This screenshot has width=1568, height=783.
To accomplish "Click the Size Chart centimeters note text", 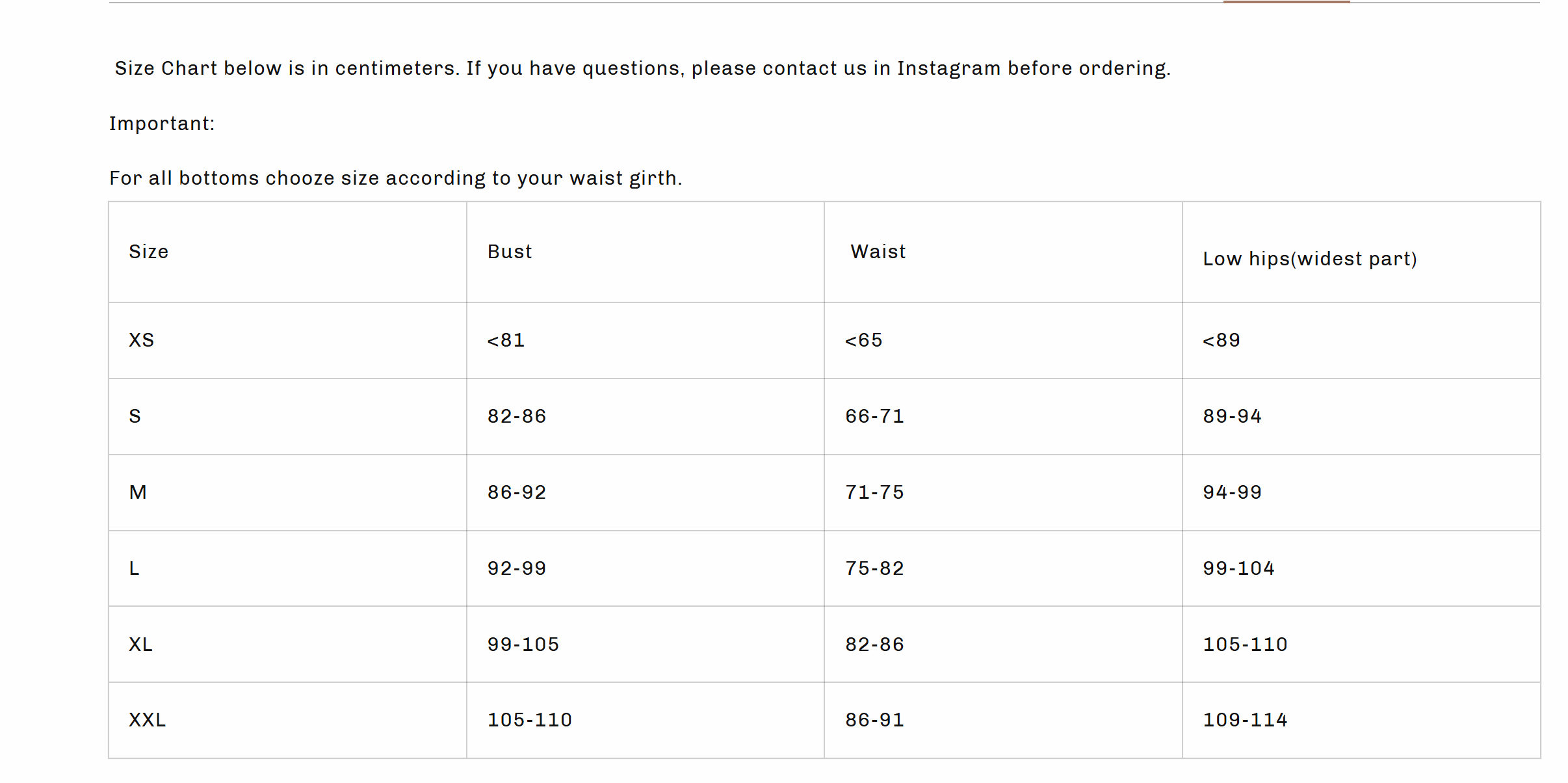I will [642, 68].
